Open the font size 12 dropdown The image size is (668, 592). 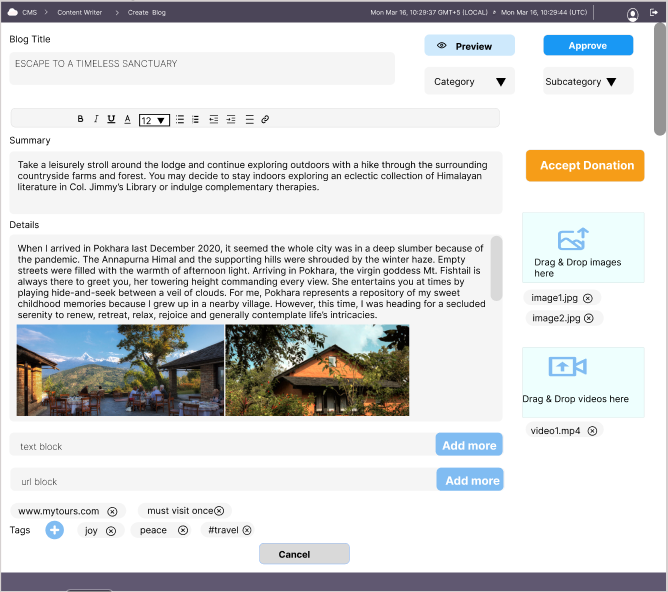click(154, 120)
